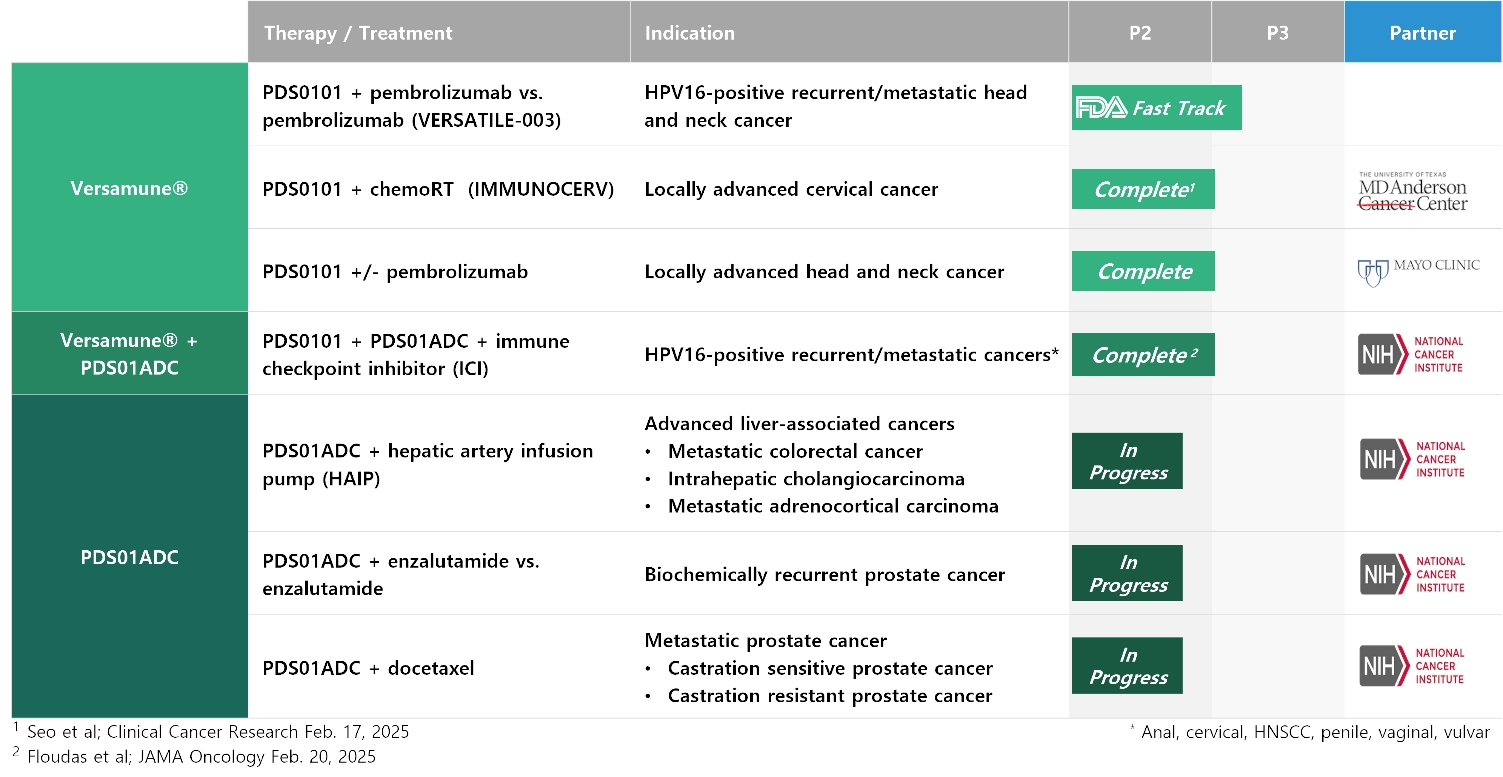Viewport: 1503px width, 777px height.
Task: Select the Indication column header
Action: click(690, 33)
